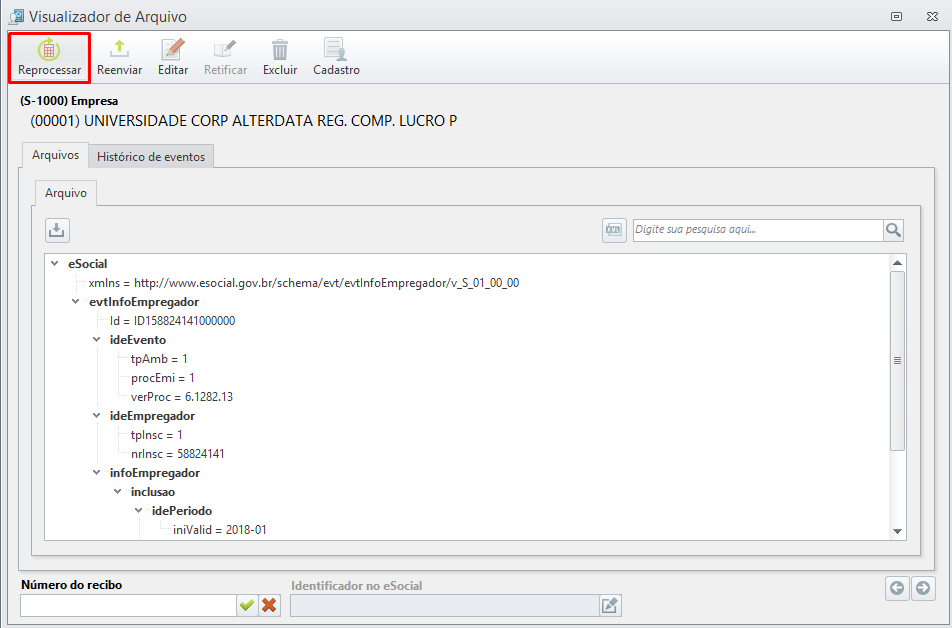Click the search text field
This screenshot has height=628, width=952.
point(758,230)
